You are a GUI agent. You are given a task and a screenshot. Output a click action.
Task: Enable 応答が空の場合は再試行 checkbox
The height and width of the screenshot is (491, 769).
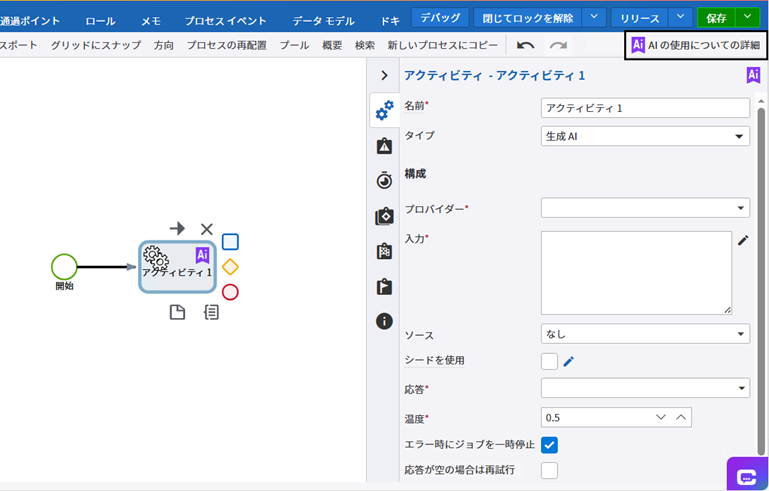[x=549, y=470]
